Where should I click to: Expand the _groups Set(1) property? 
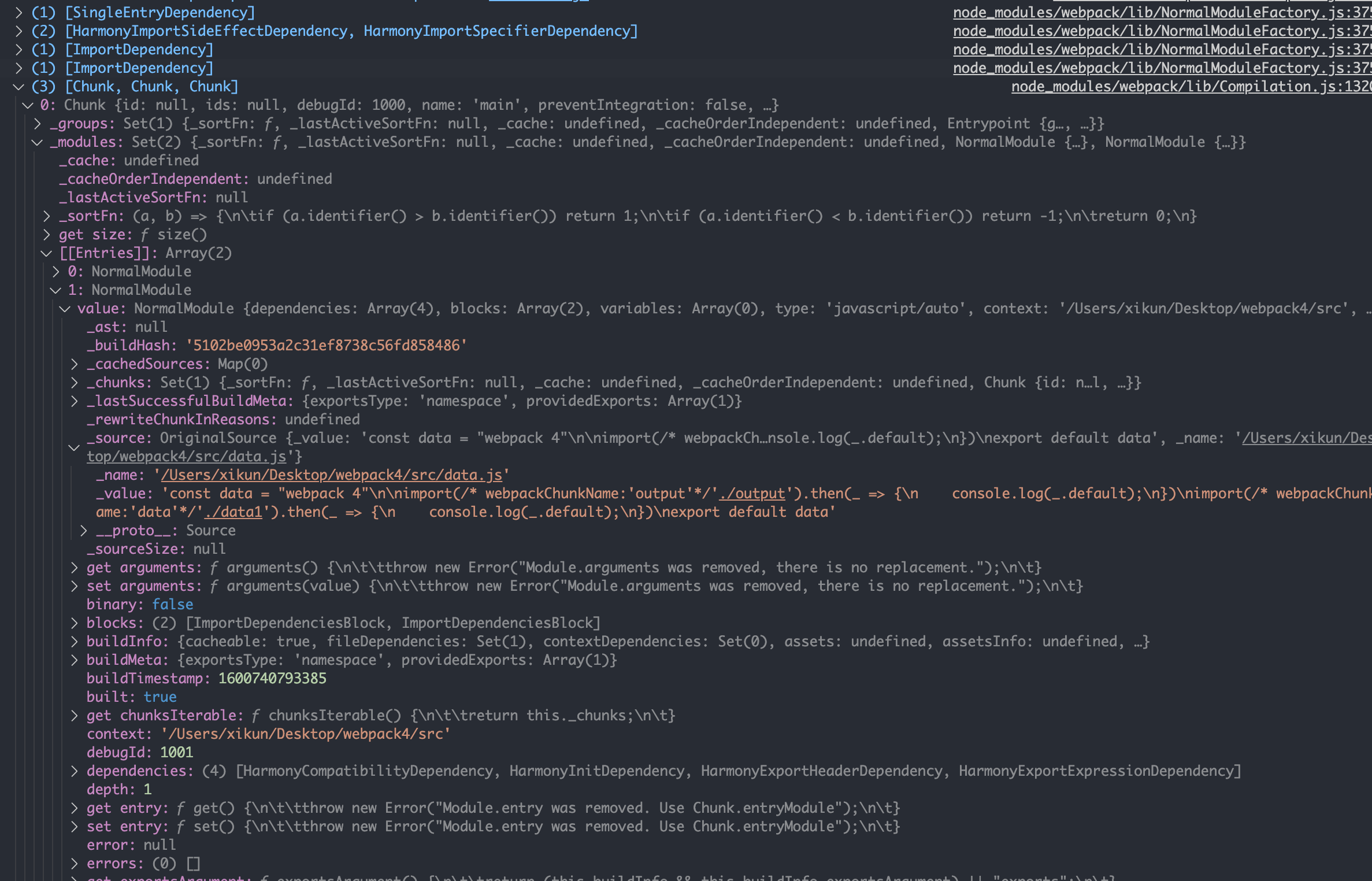click(x=37, y=124)
